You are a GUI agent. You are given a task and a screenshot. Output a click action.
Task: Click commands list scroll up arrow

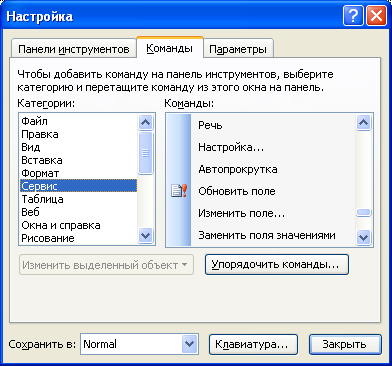tap(363, 122)
